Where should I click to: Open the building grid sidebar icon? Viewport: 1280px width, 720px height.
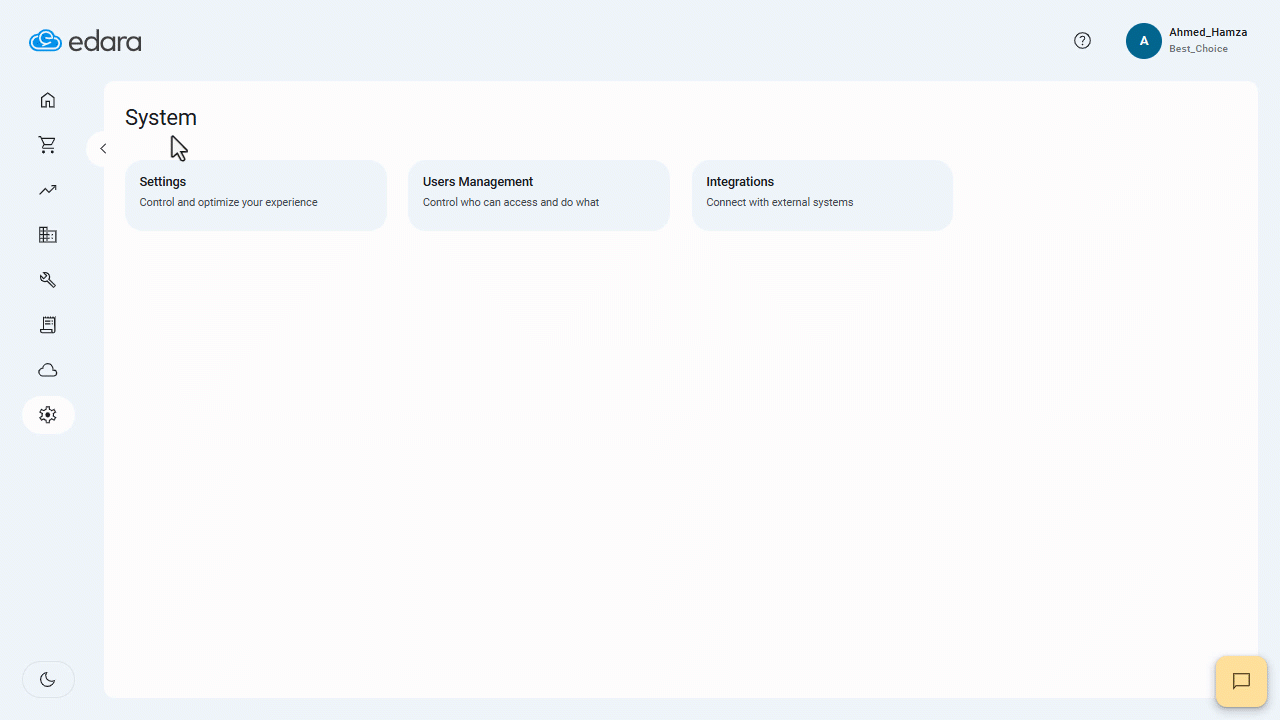pyautogui.click(x=47, y=235)
